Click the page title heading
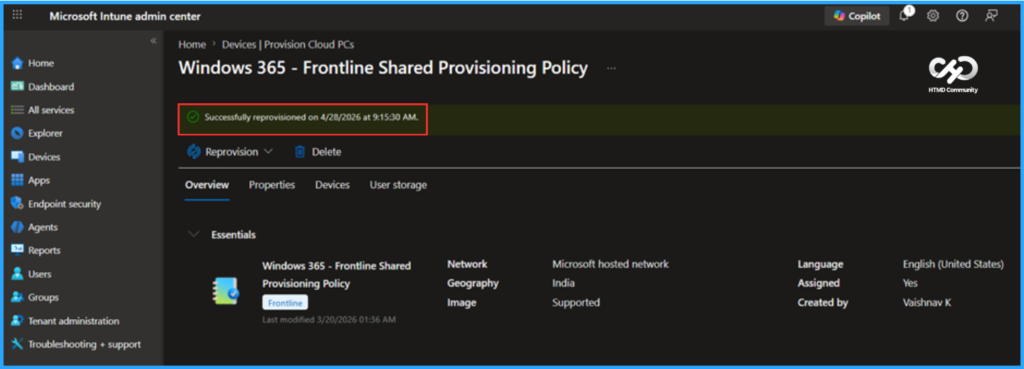 click(x=383, y=68)
